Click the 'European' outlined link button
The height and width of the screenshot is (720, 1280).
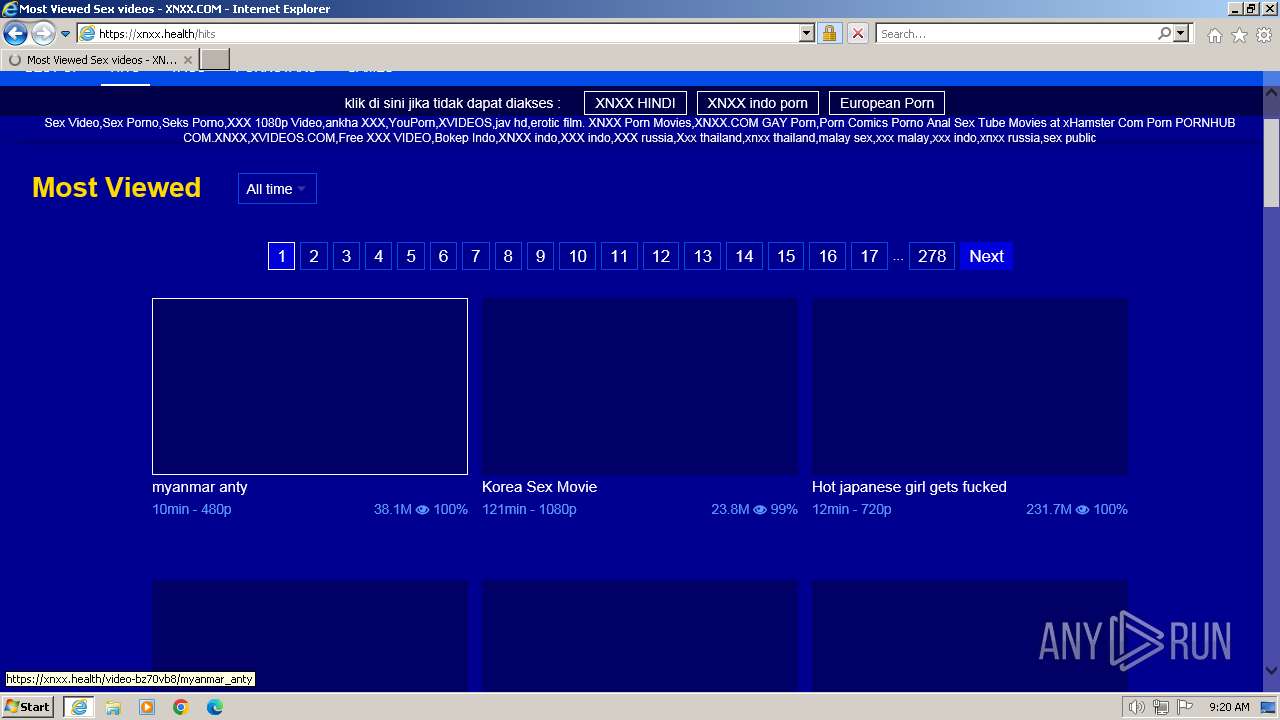point(887,103)
